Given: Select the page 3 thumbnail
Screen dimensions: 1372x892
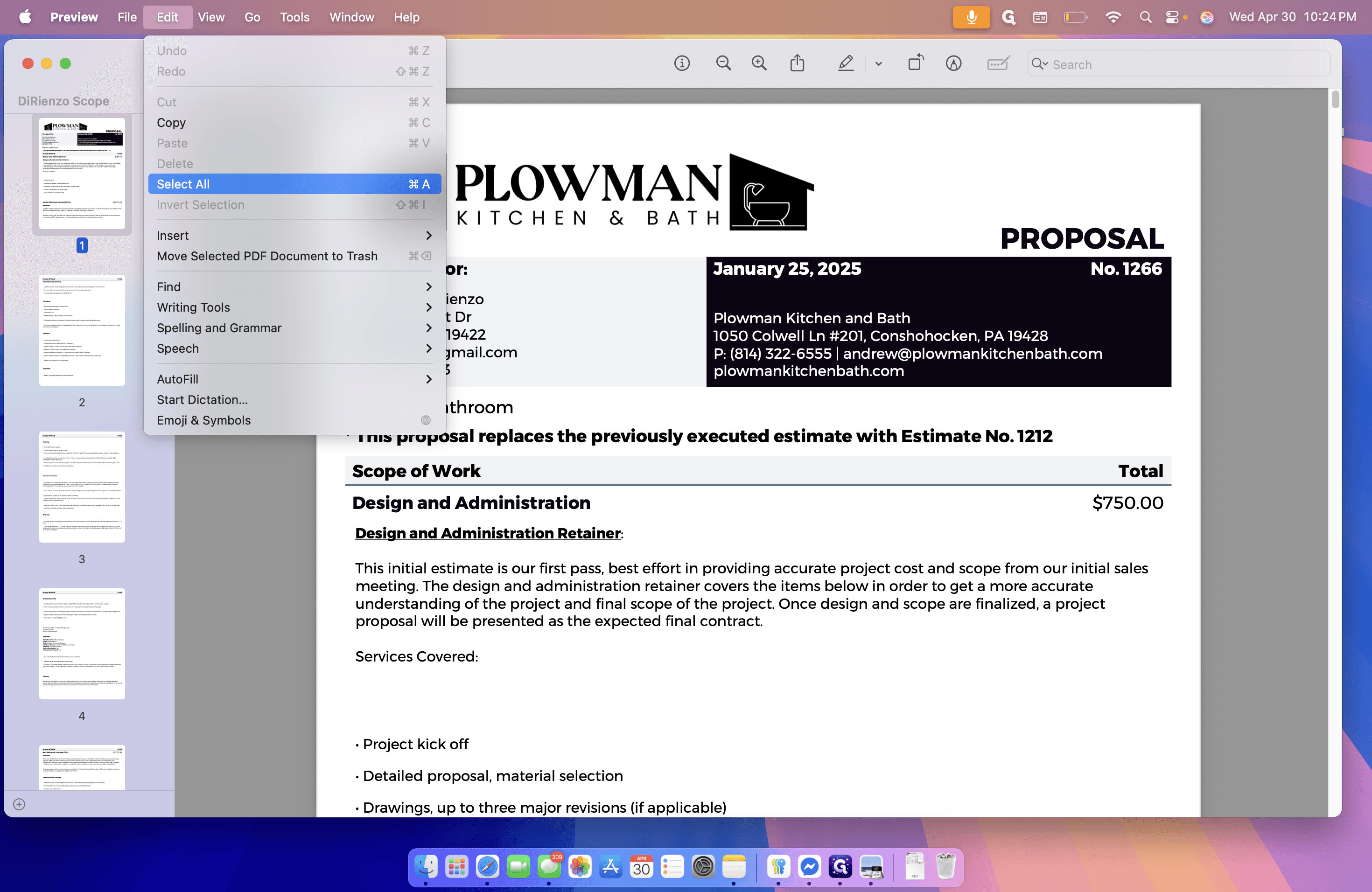Looking at the screenshot, I should point(82,487).
